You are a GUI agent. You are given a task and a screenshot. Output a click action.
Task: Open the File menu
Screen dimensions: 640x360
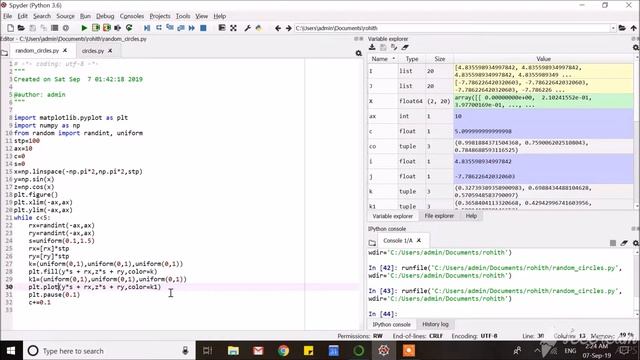click(8, 16)
